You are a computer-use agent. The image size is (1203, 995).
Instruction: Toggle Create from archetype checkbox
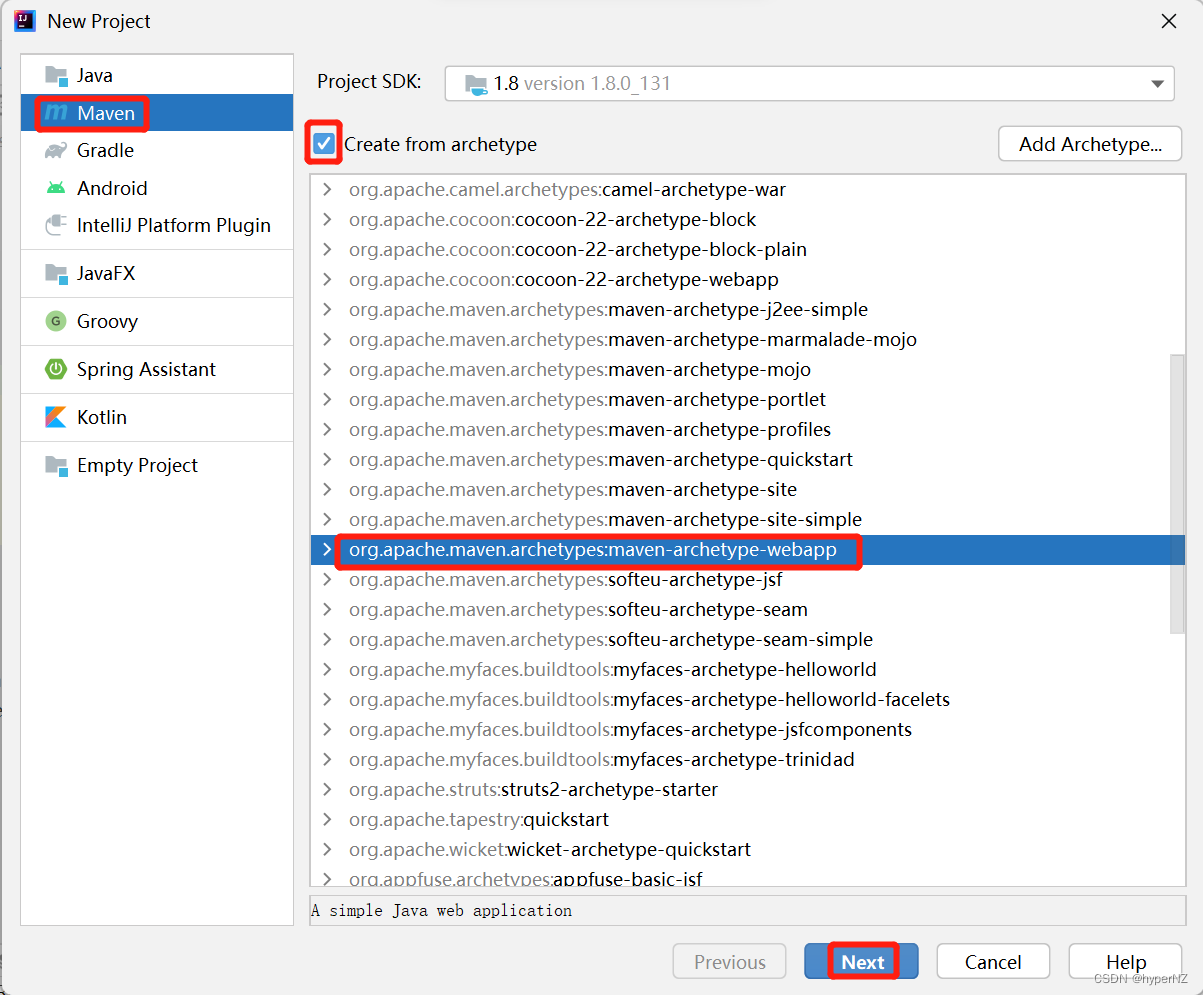324,144
